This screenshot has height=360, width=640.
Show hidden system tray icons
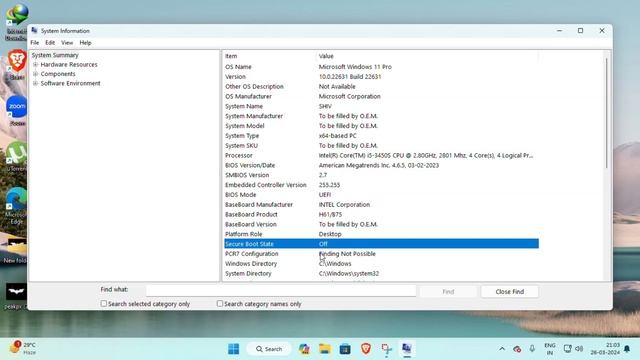pyautogui.click(x=502, y=349)
